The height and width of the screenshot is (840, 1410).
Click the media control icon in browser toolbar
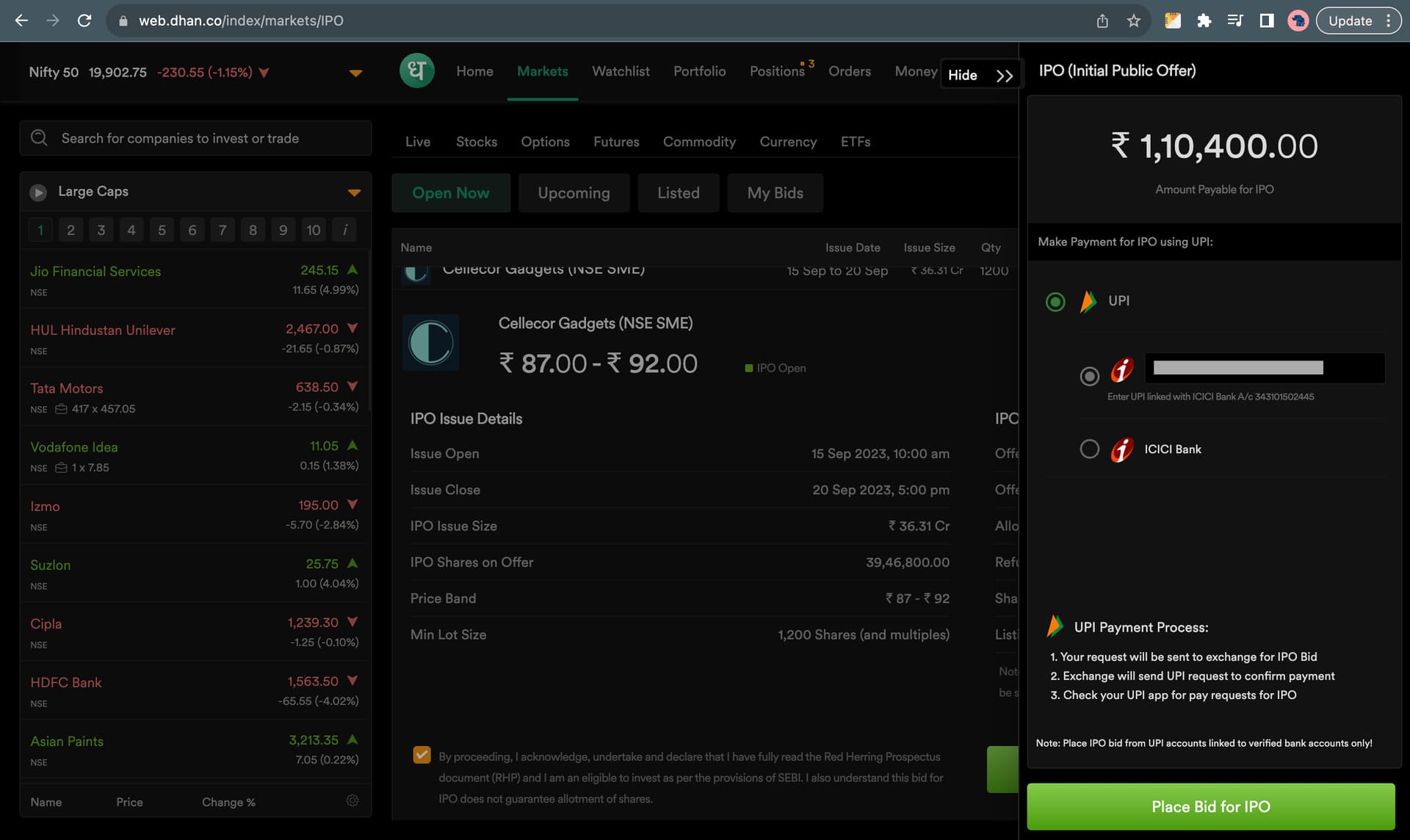(1235, 21)
